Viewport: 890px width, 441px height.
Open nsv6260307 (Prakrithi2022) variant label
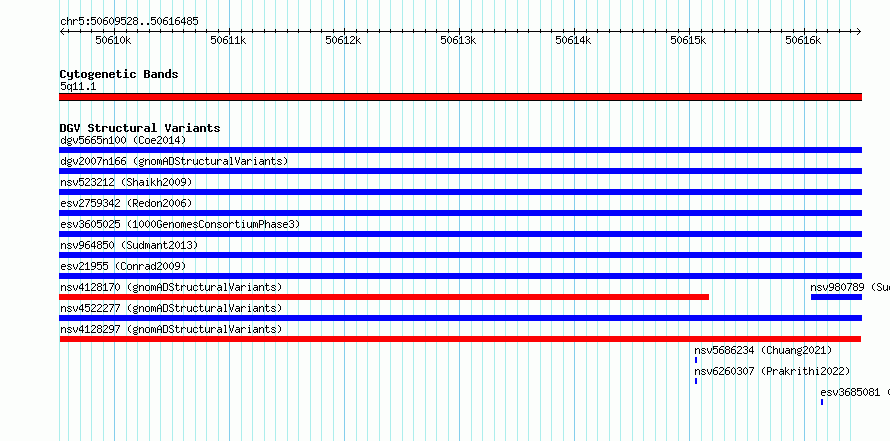click(x=772, y=371)
